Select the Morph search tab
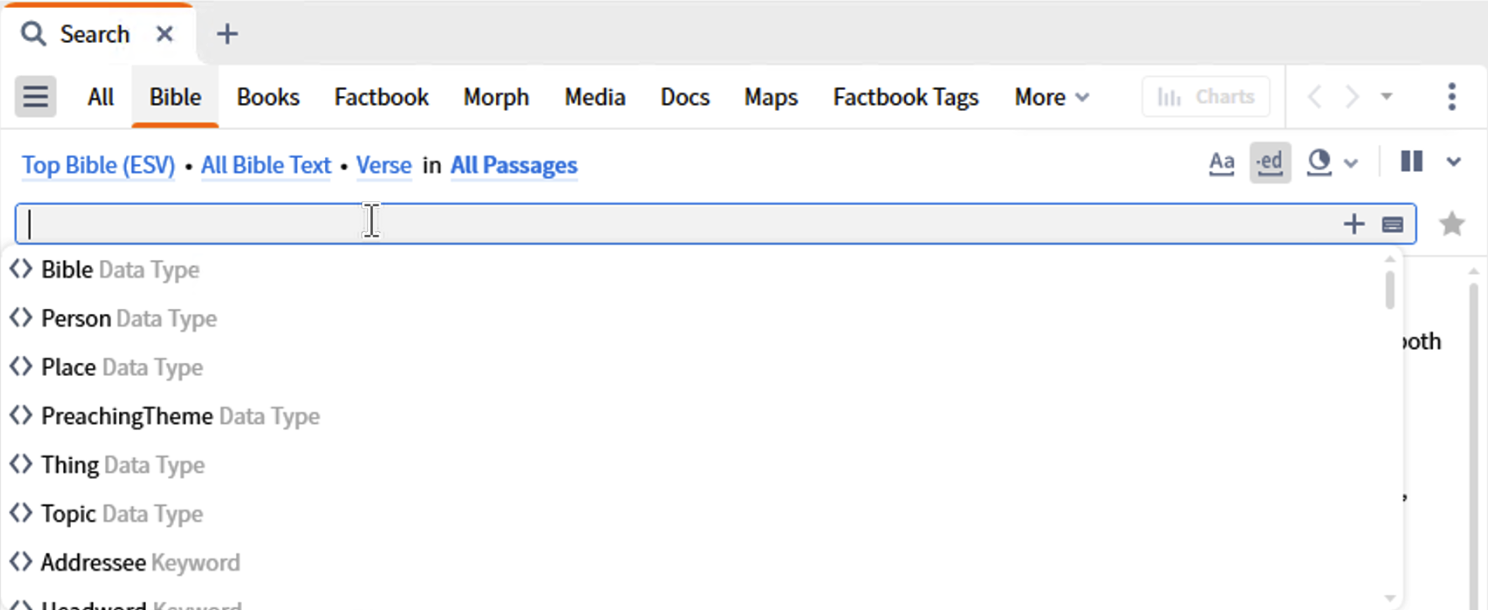Viewport: 1488px width, 610px height. (x=496, y=97)
